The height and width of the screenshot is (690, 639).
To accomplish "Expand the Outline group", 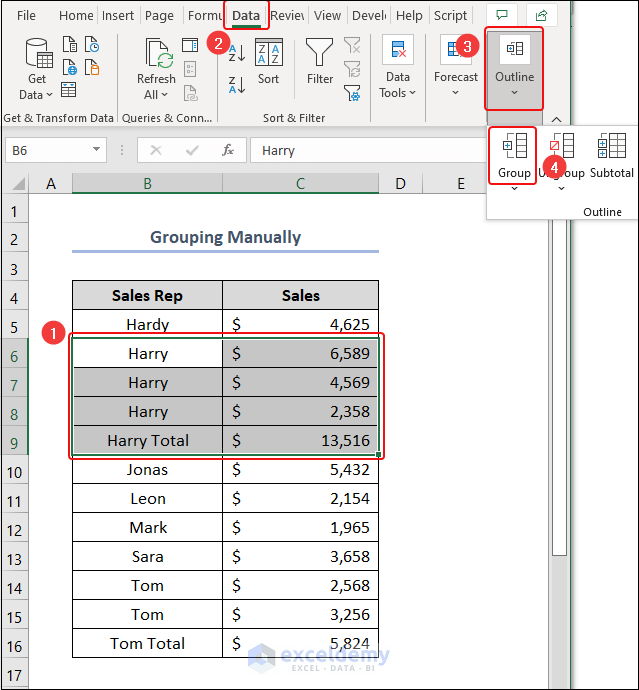I will [x=514, y=69].
